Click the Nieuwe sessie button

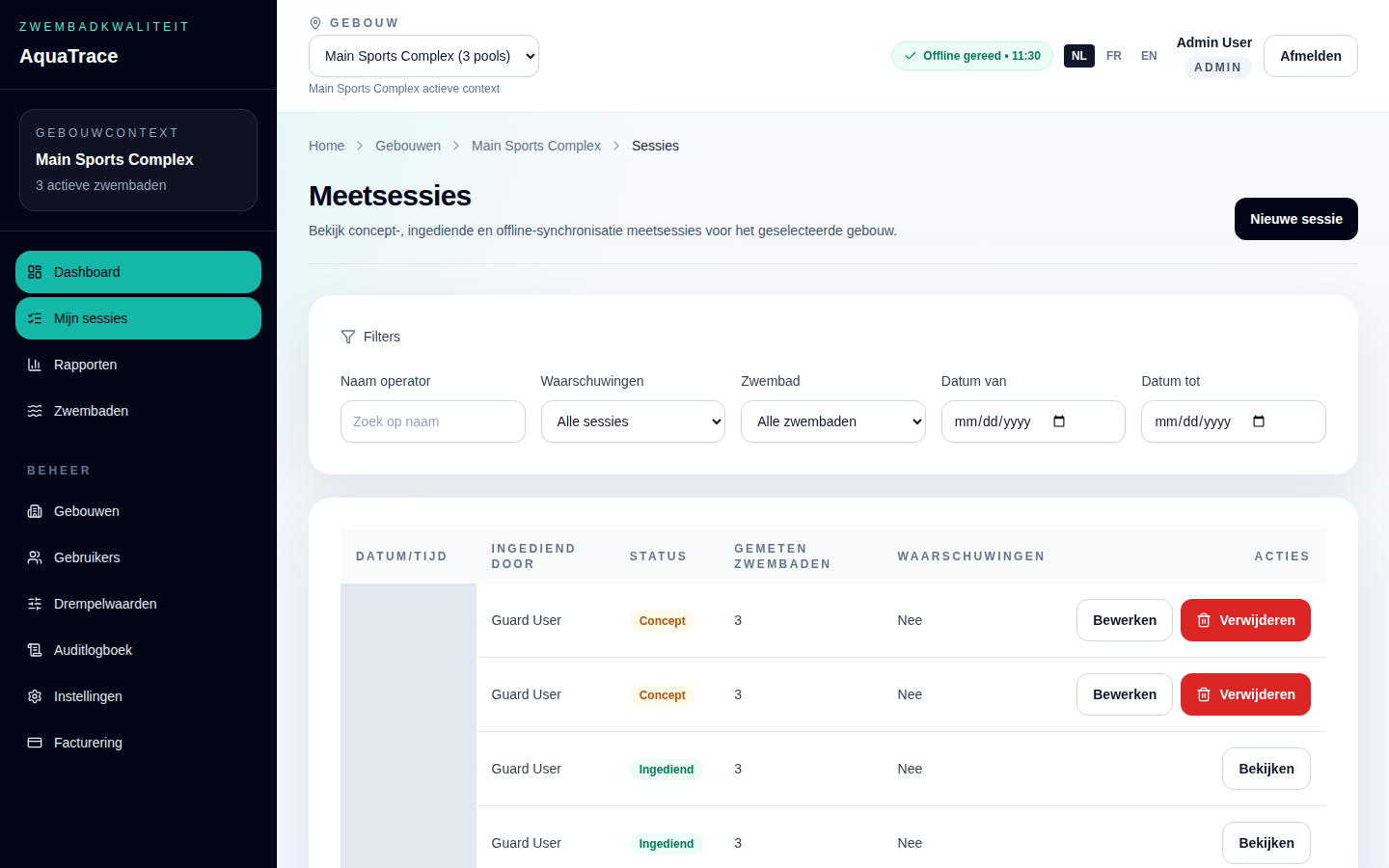[1296, 219]
